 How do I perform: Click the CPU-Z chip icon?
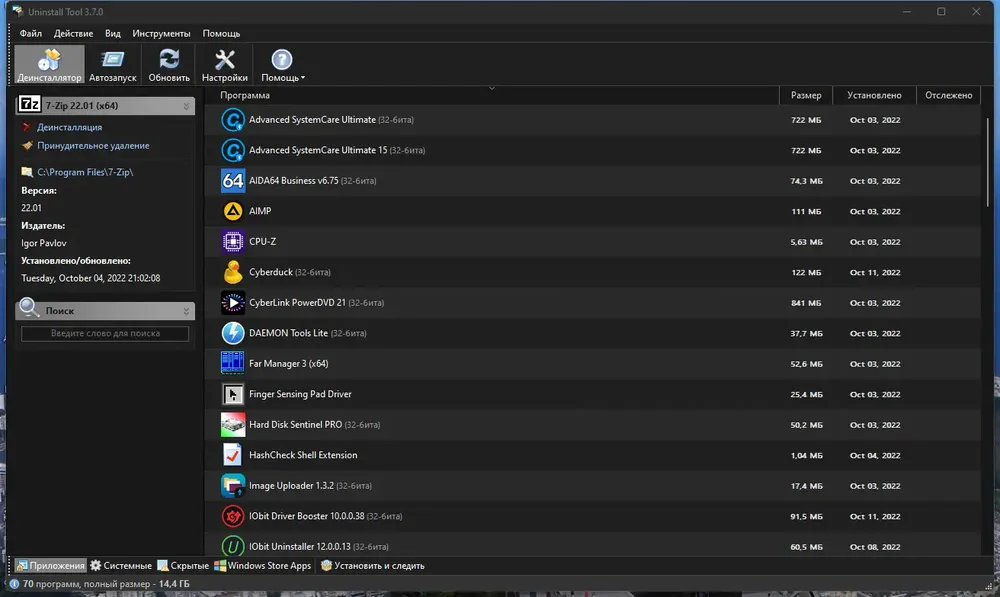click(x=233, y=242)
